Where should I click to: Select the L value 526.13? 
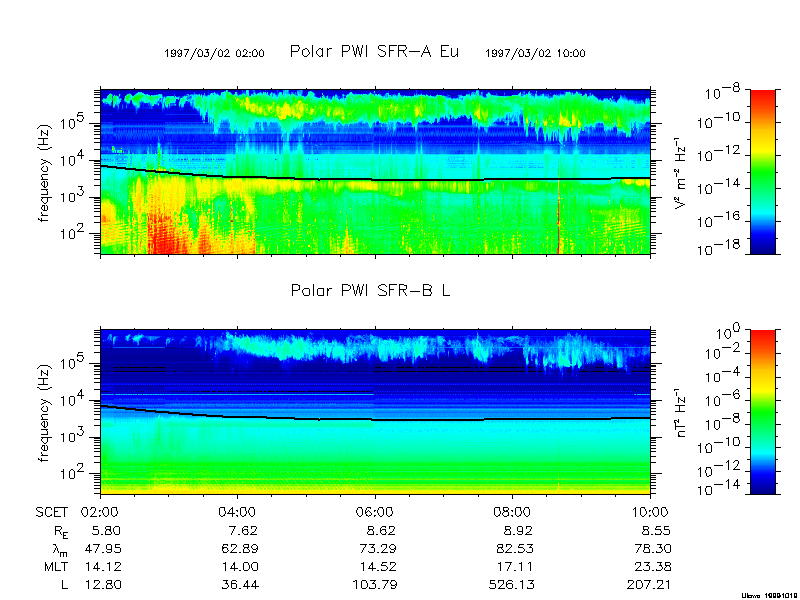[x=513, y=584]
